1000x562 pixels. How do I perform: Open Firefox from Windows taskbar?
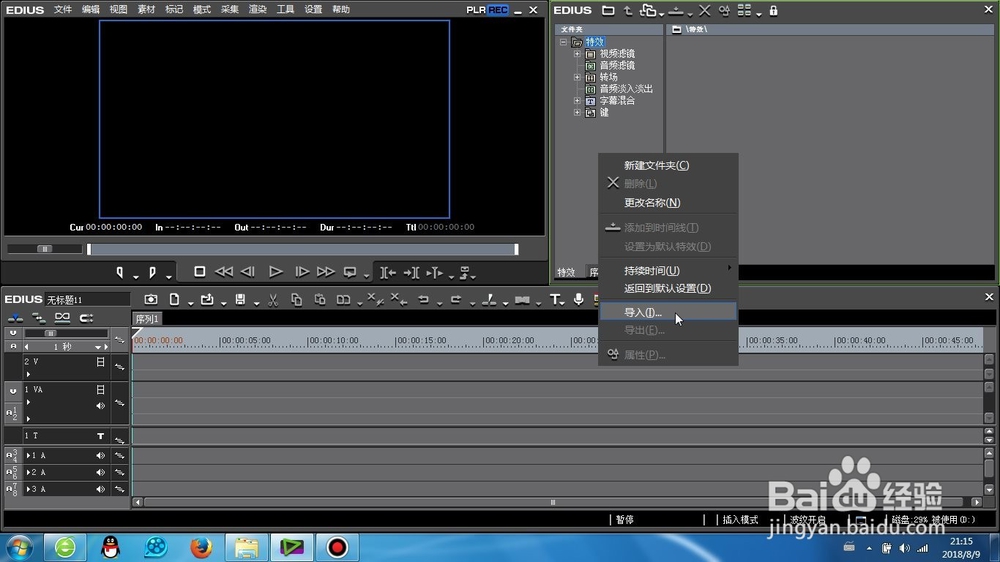click(x=201, y=547)
